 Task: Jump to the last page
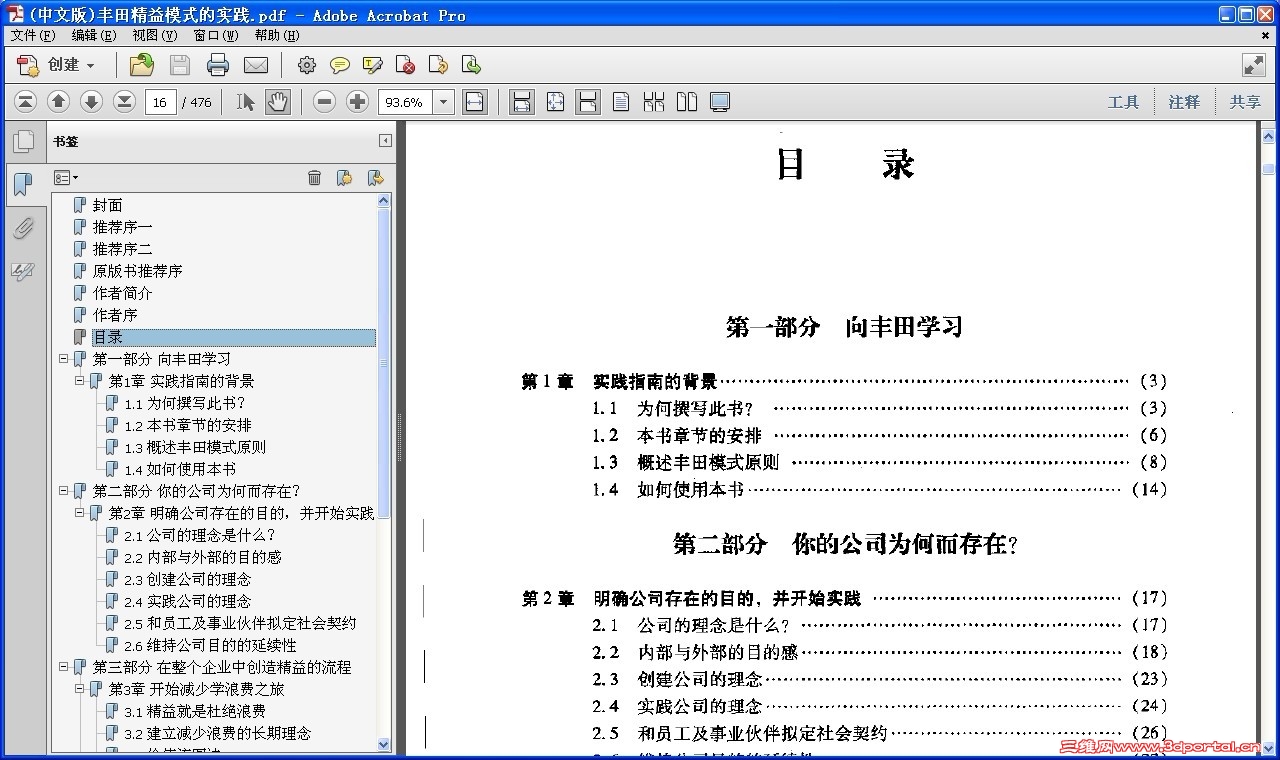[x=124, y=101]
